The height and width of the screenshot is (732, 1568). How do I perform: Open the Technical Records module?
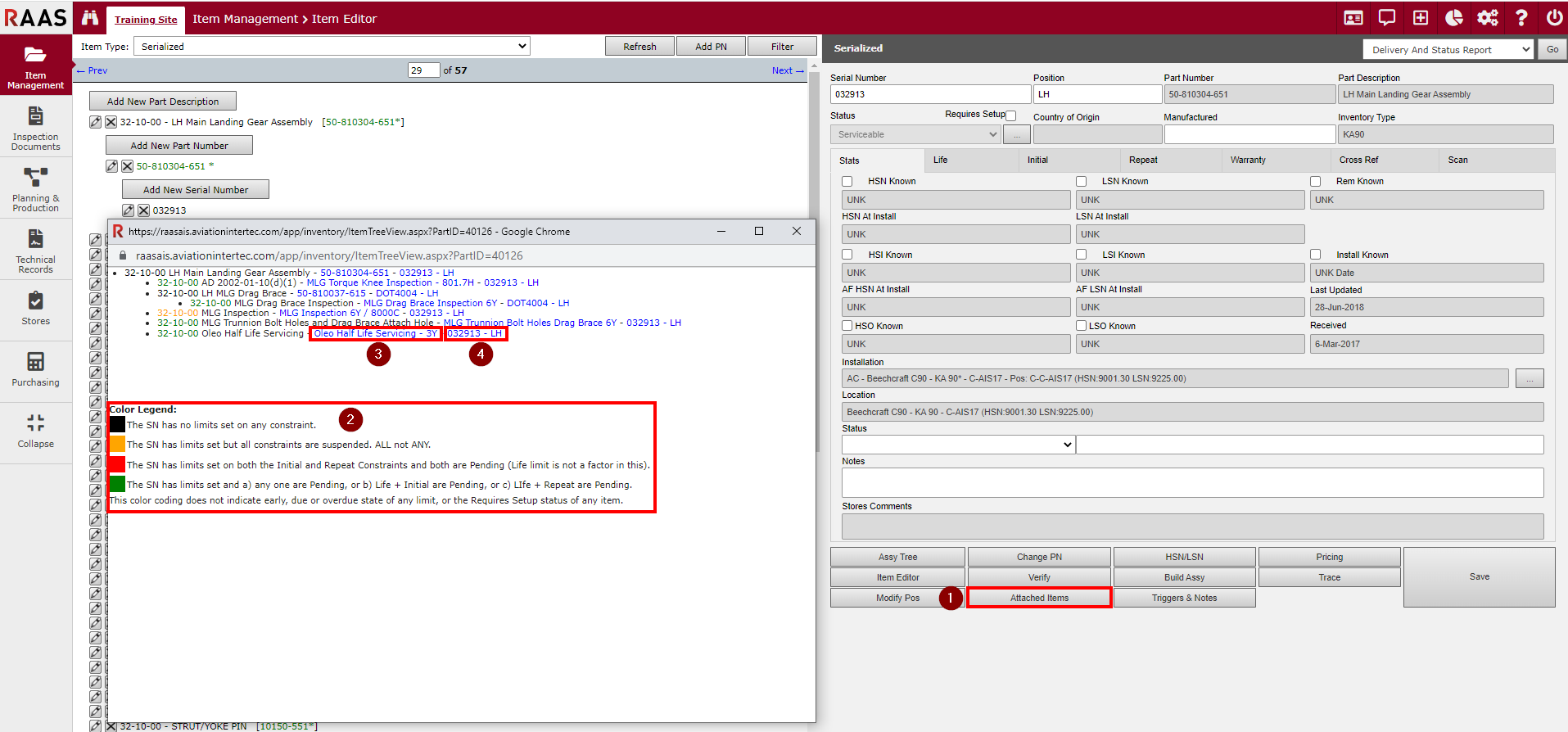(35, 251)
